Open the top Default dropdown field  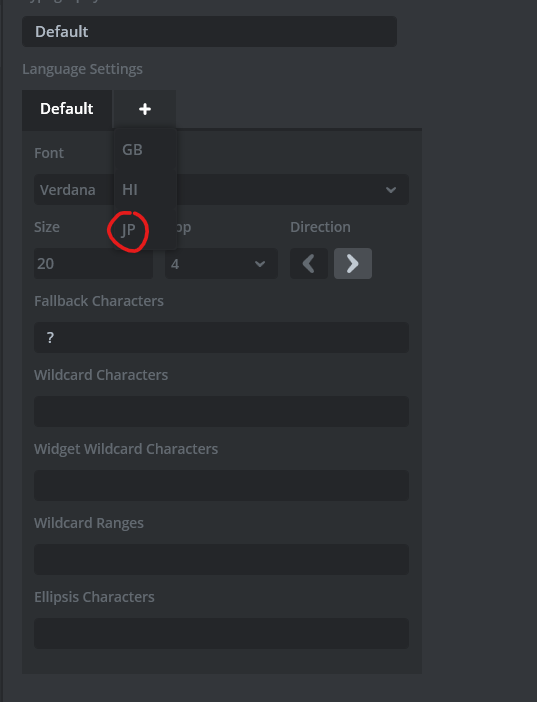(209, 32)
